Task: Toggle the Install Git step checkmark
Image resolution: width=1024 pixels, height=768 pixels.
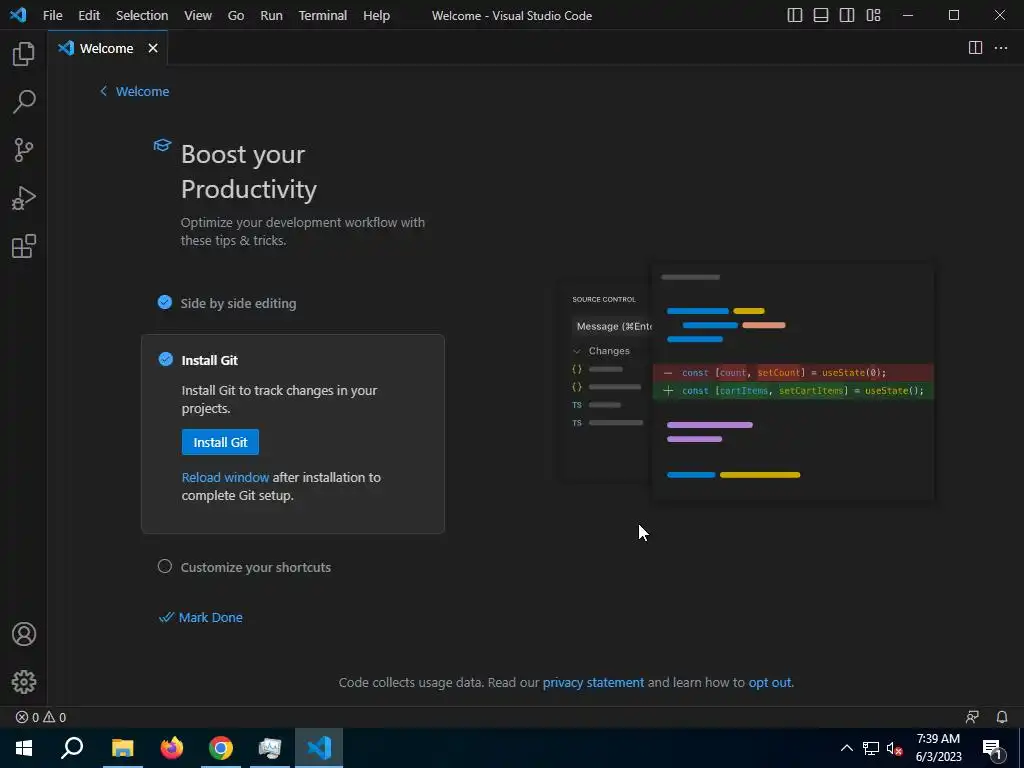Action: pos(166,359)
